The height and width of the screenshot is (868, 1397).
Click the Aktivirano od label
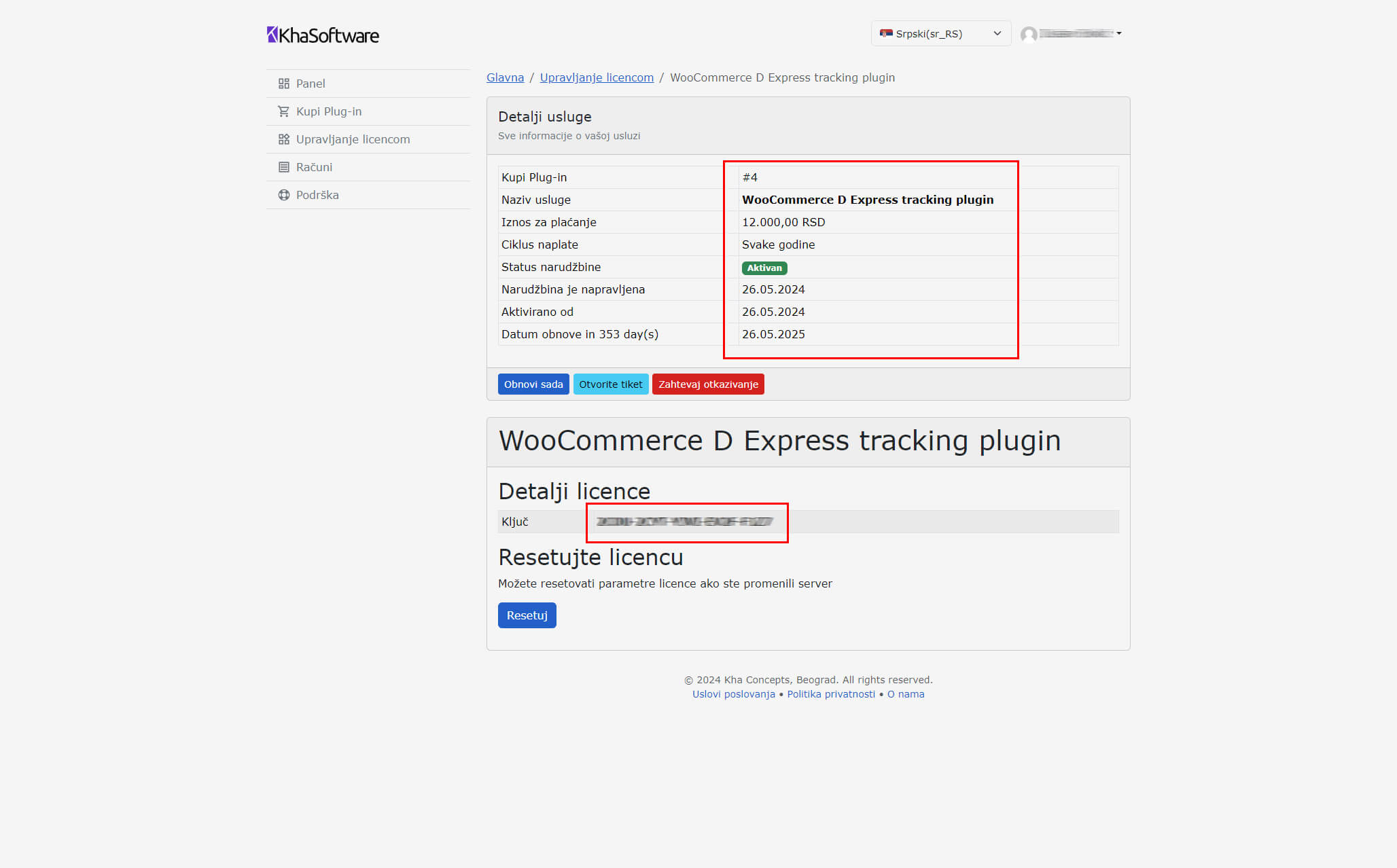click(537, 312)
